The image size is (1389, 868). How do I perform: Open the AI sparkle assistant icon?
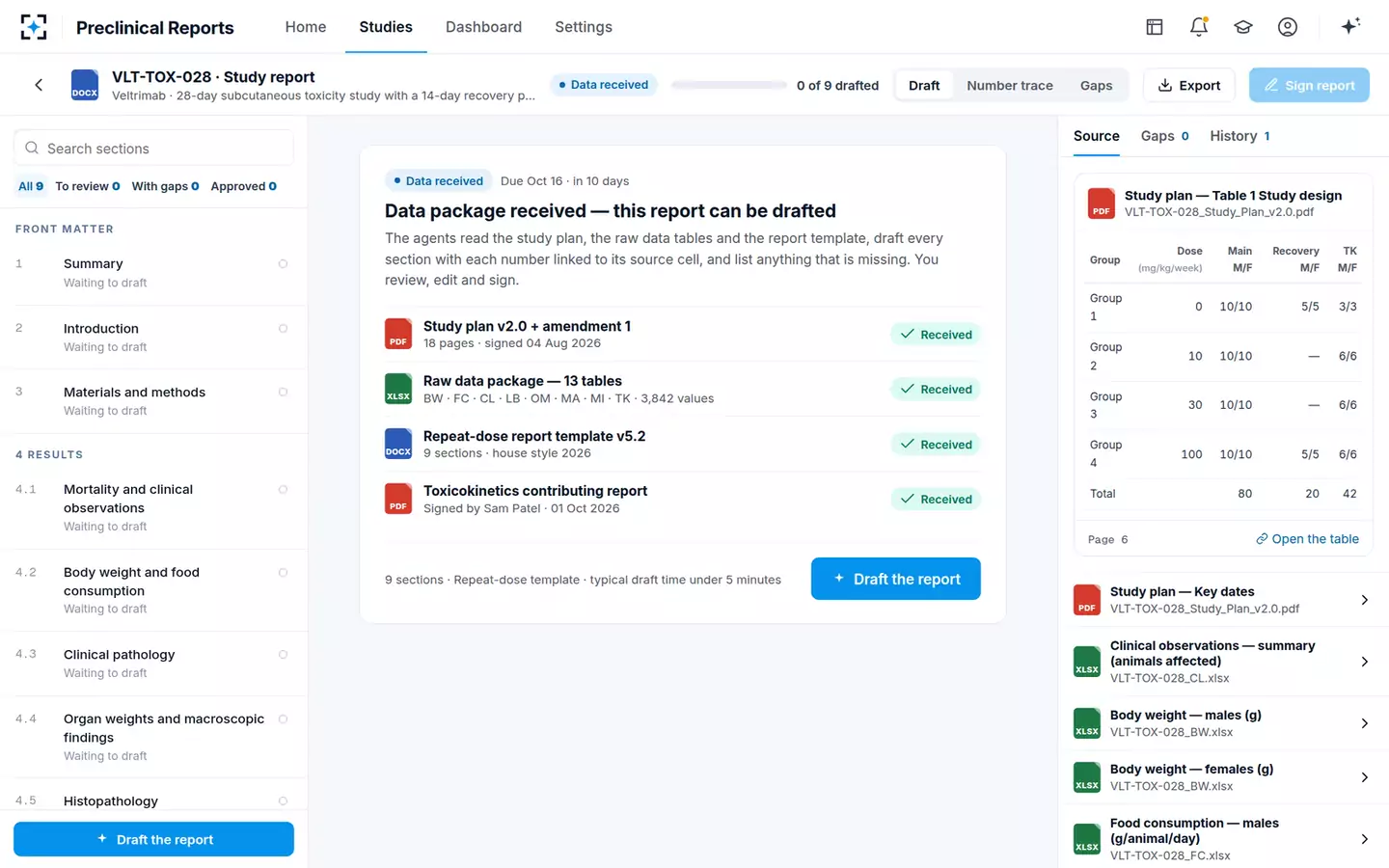[x=1350, y=26]
